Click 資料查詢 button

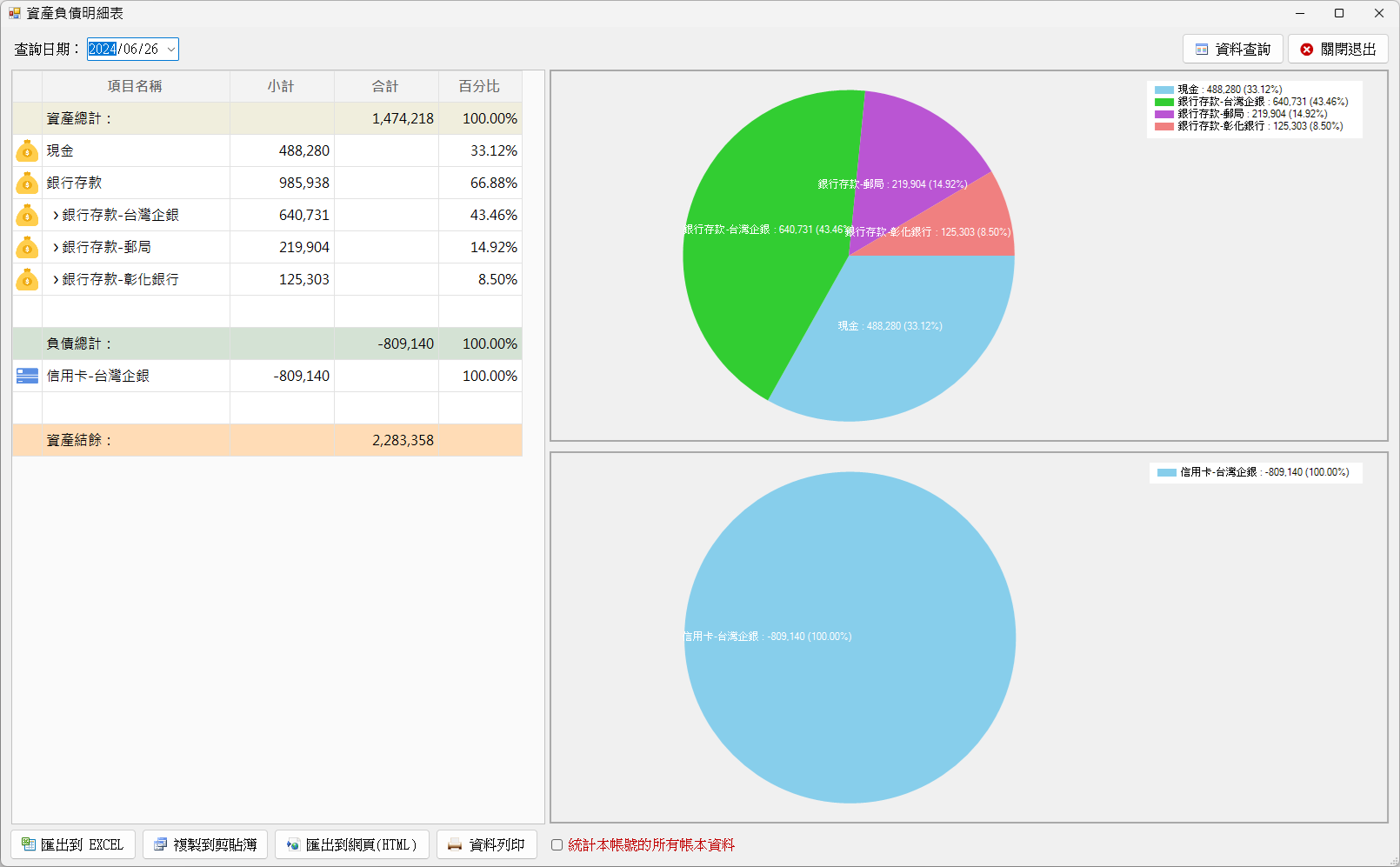(1233, 50)
